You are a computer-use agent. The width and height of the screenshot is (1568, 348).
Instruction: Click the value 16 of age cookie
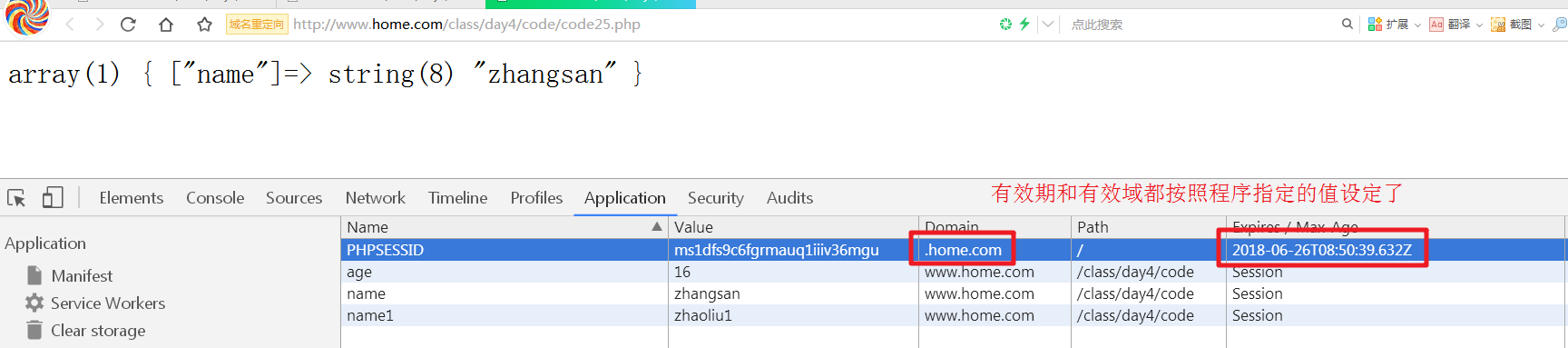[x=682, y=272]
